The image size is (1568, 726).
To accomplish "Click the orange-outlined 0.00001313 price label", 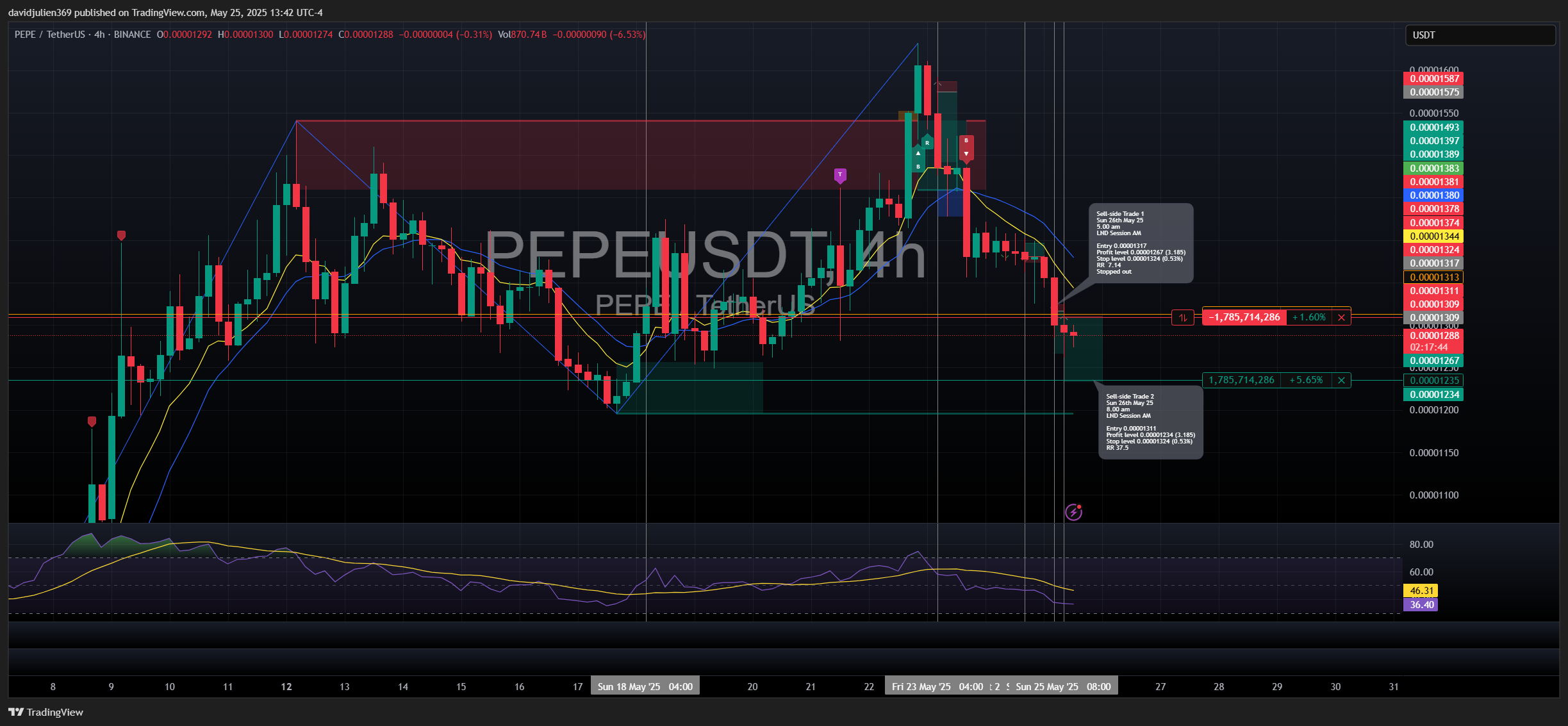I will coord(1434,277).
